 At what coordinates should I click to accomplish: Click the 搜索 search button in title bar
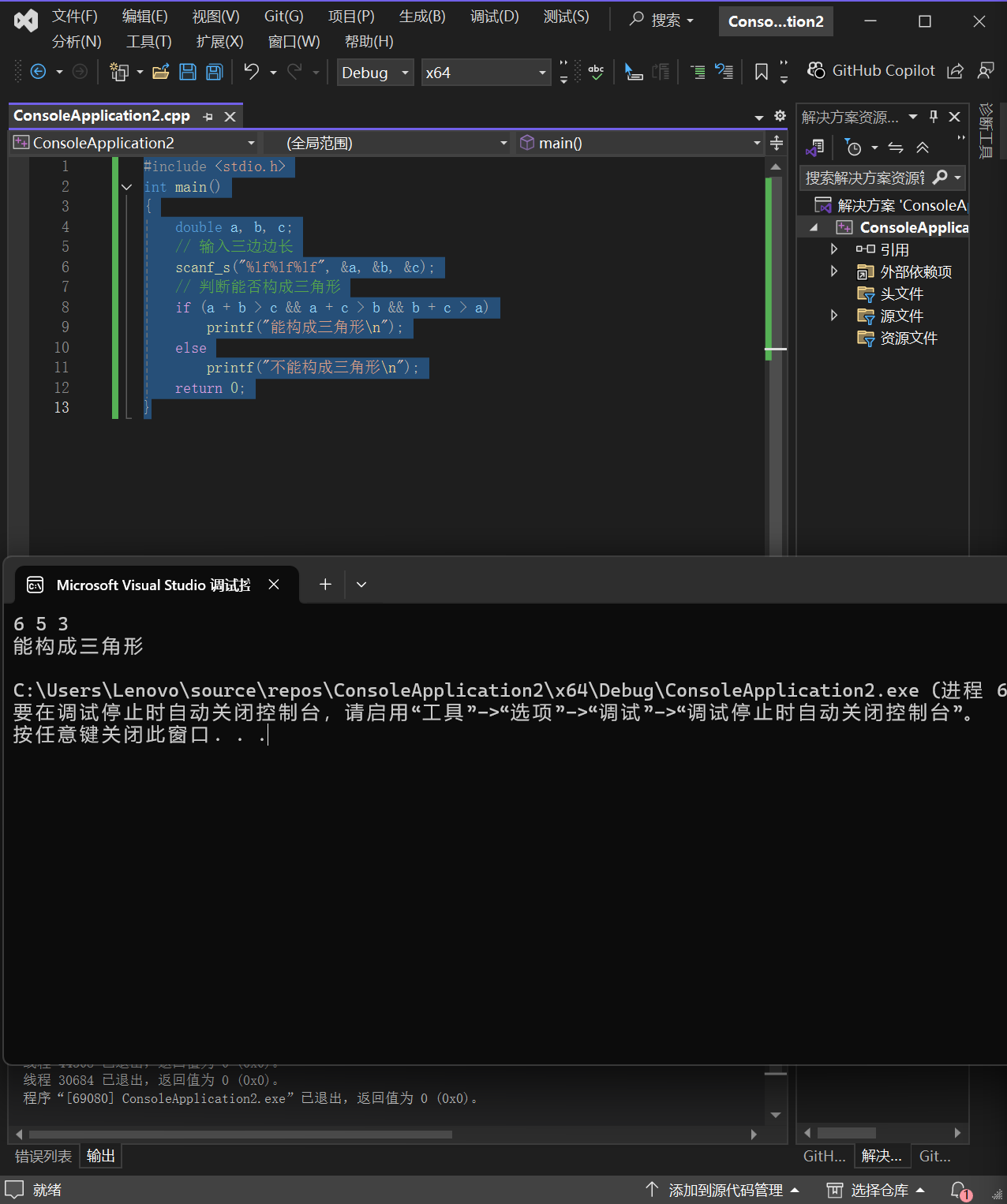pos(661,21)
